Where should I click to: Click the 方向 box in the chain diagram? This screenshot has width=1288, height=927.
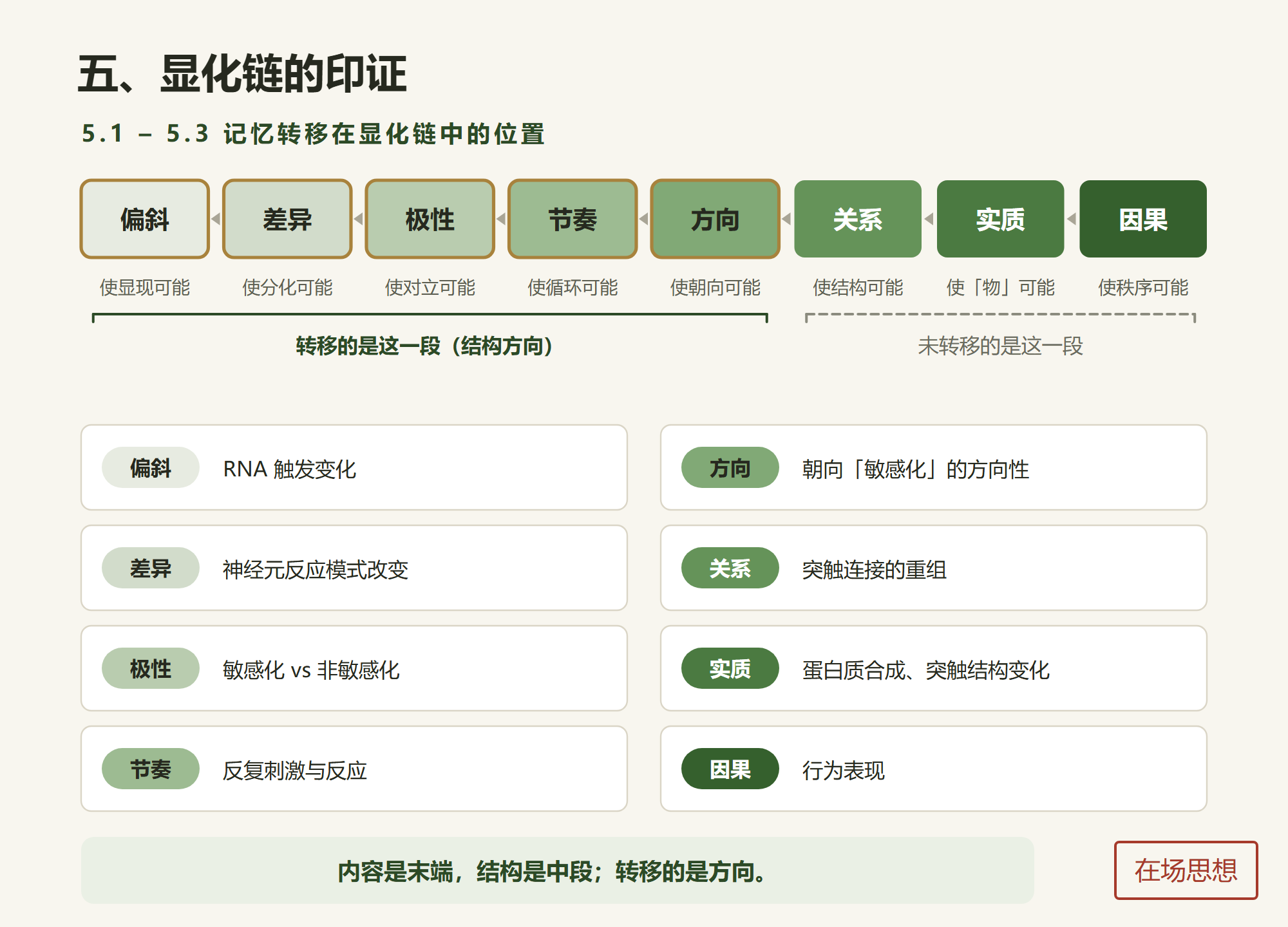point(715,219)
